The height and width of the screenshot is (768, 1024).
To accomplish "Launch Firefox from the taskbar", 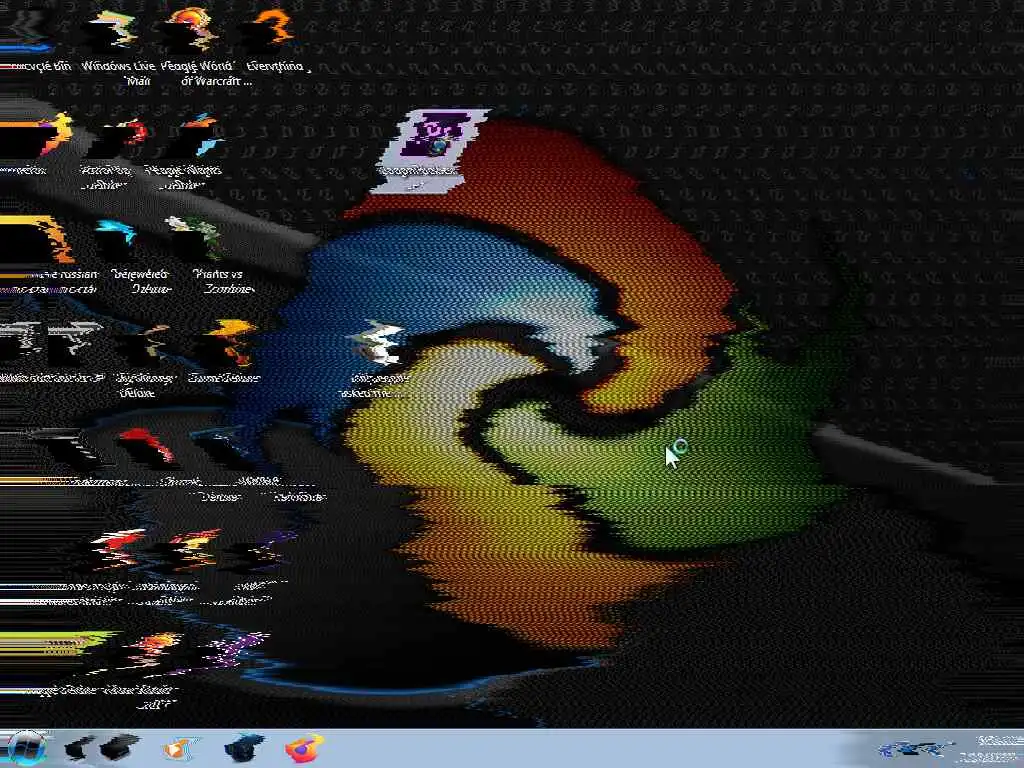I will (x=304, y=748).
